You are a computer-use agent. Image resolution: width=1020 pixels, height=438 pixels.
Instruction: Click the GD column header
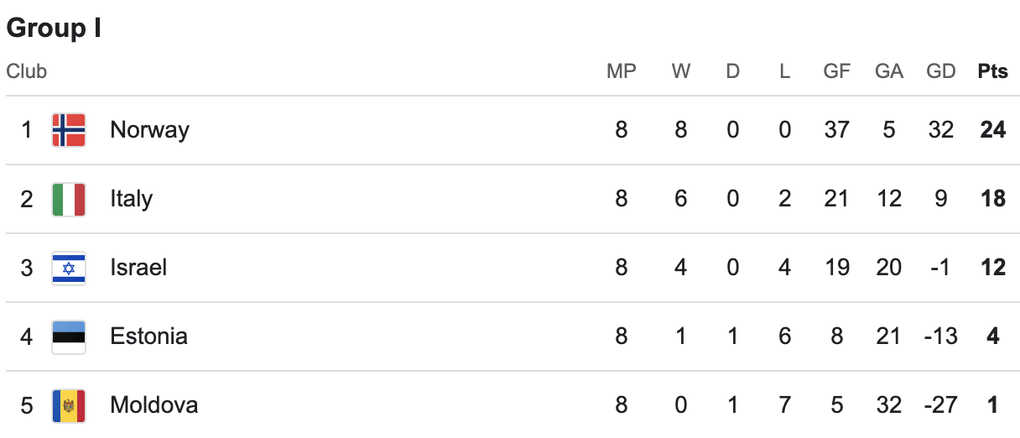point(940,72)
